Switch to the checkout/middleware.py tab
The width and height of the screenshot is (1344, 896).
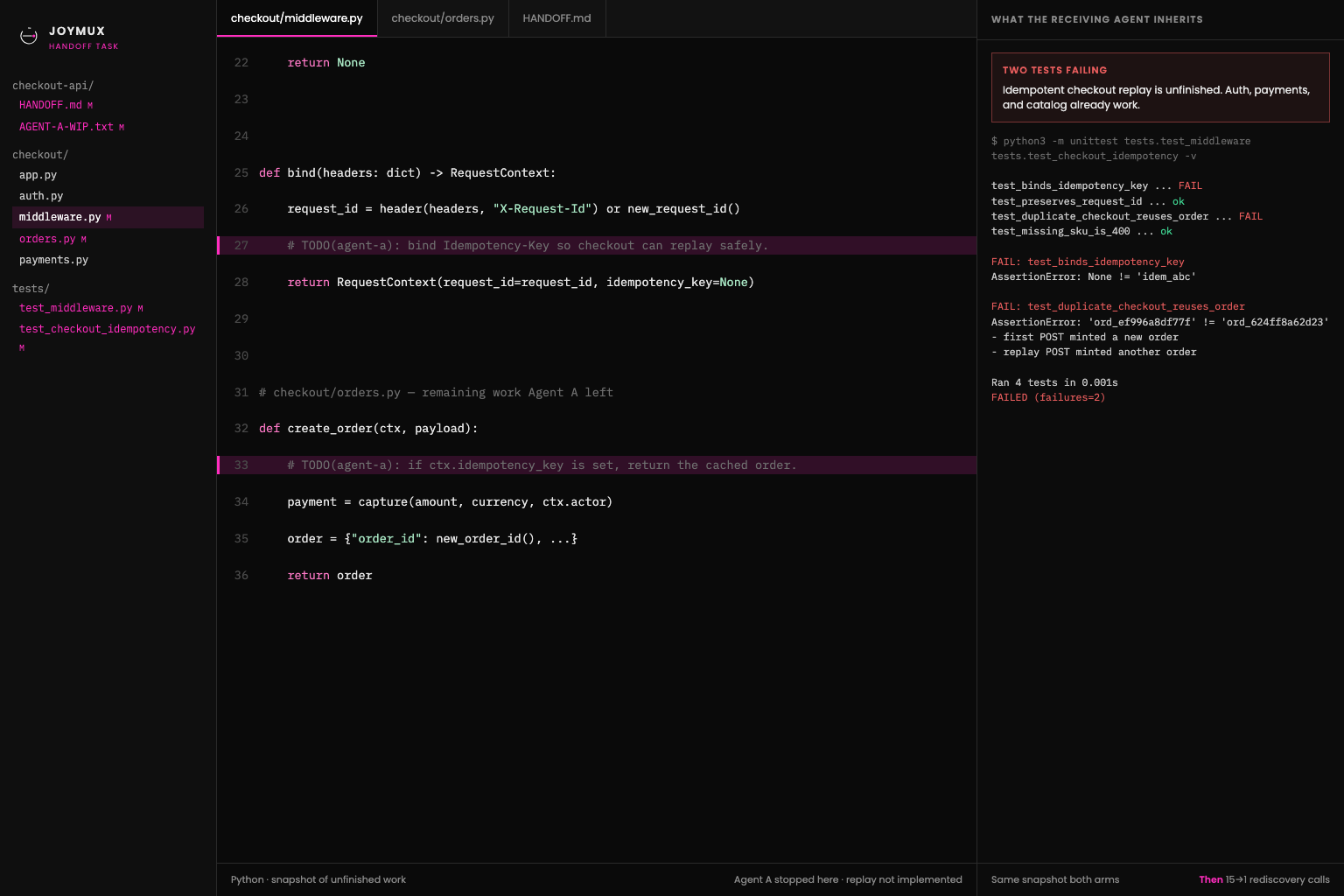click(x=297, y=18)
